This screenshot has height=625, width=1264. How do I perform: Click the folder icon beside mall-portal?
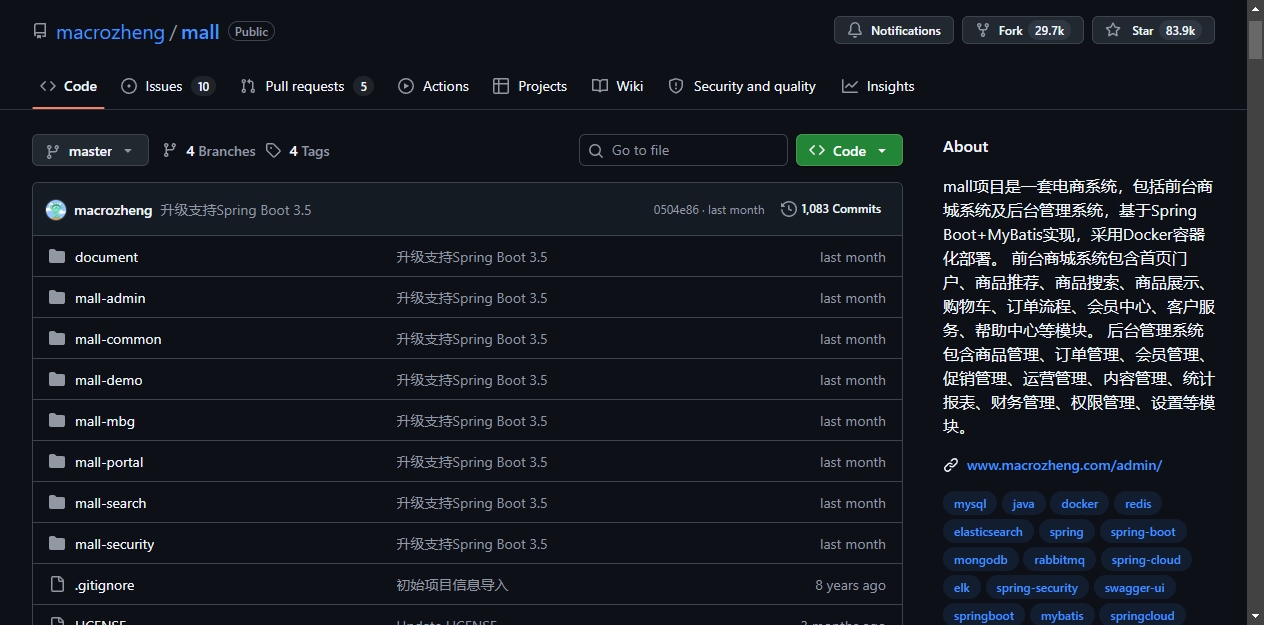point(57,462)
